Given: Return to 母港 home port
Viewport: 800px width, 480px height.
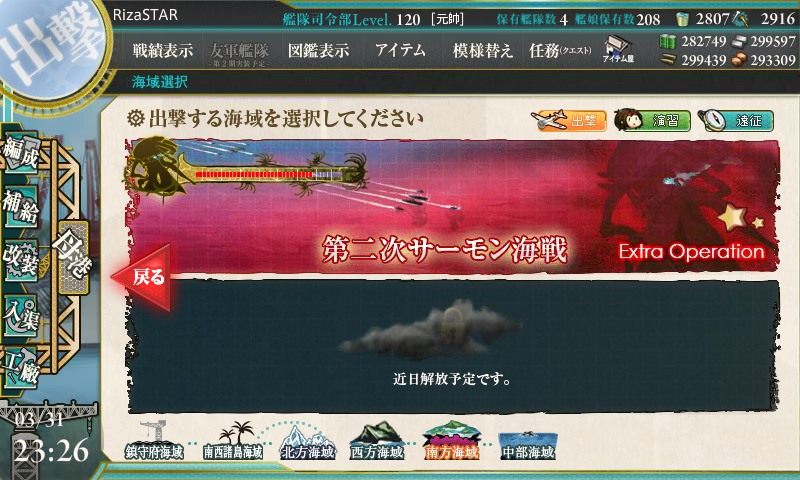Looking at the screenshot, I should [74, 257].
